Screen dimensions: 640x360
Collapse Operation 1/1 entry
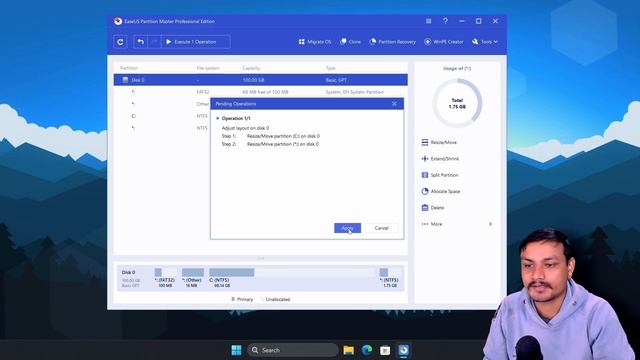(218, 118)
